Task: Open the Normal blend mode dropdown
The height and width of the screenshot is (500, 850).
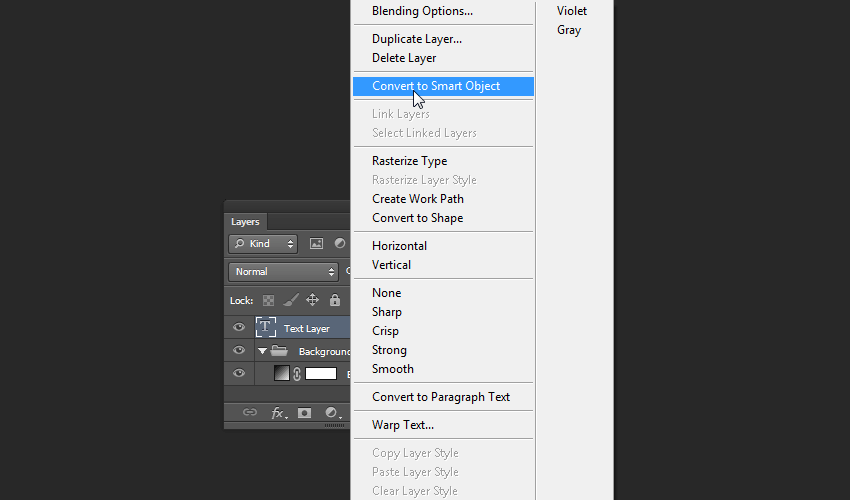Action: [x=285, y=271]
